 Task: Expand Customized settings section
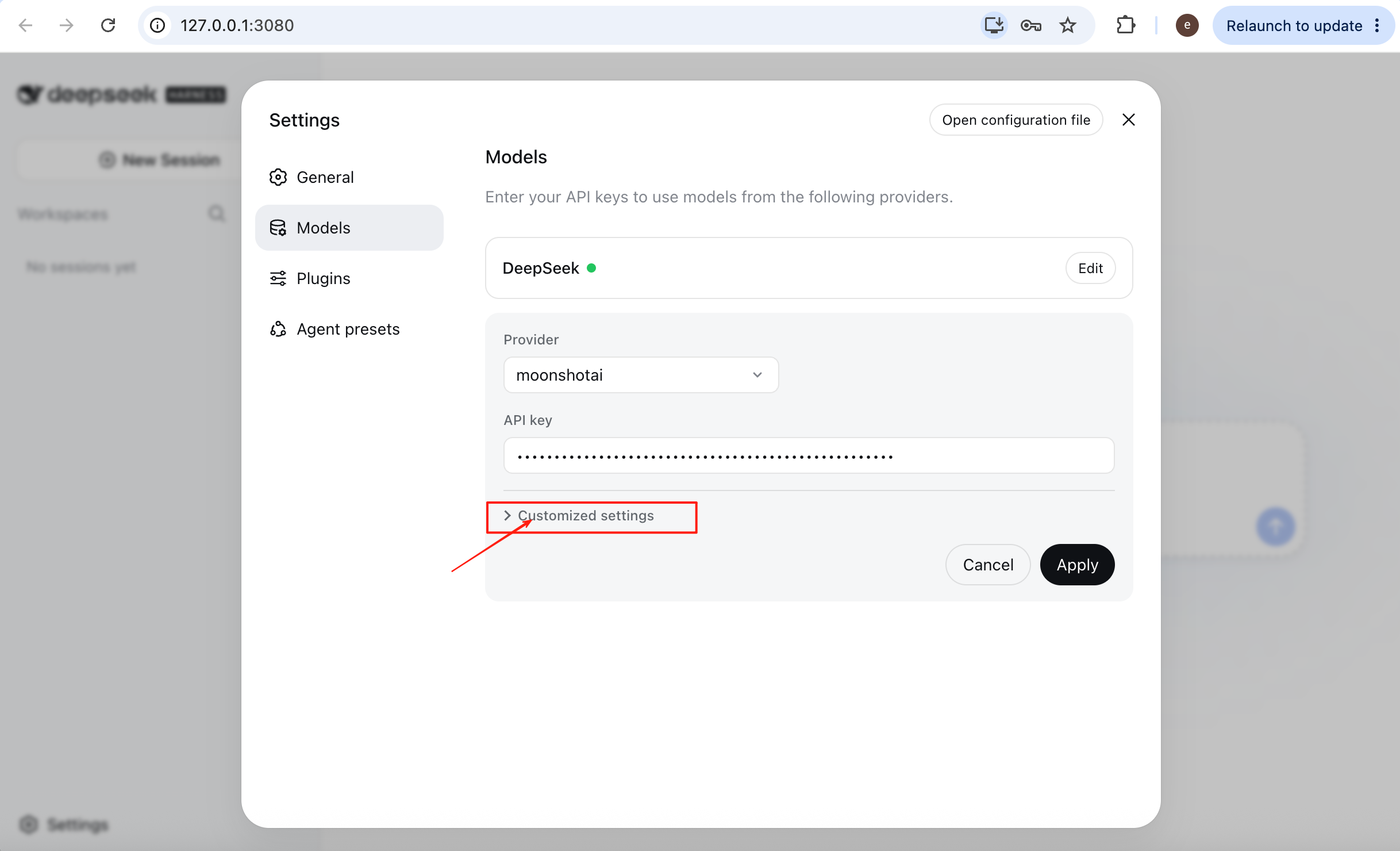[x=579, y=516]
